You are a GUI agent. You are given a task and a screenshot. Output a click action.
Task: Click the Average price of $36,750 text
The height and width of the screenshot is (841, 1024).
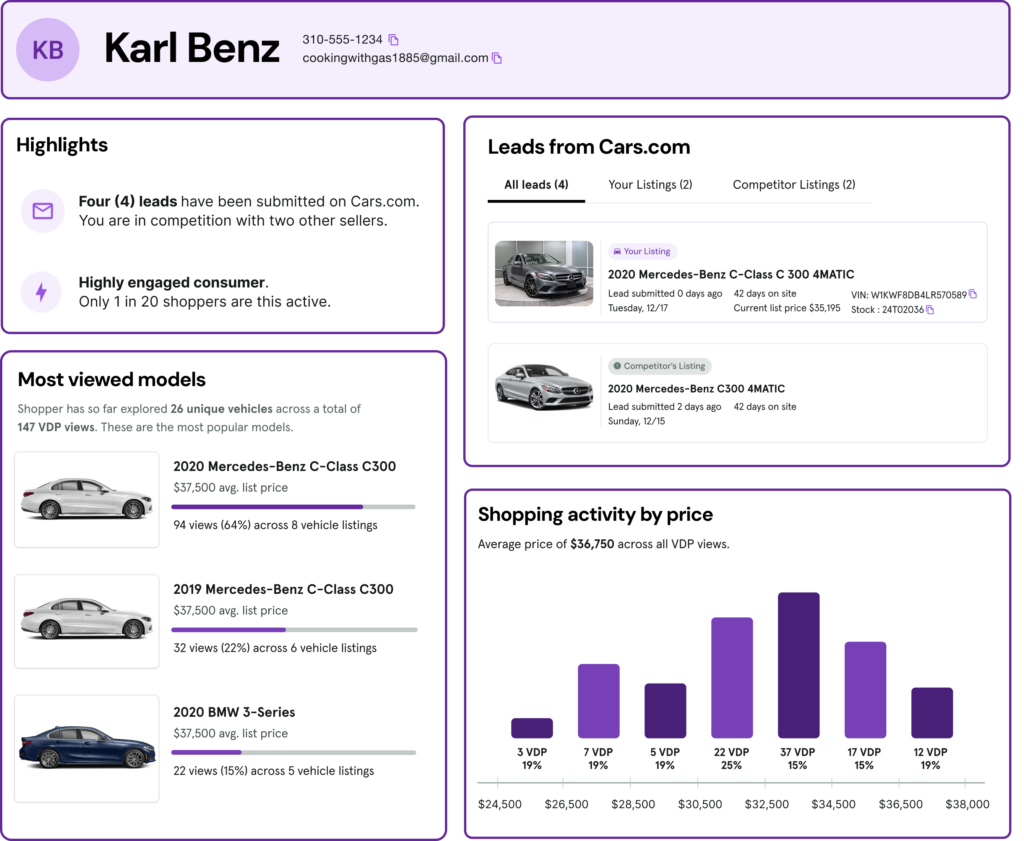[603, 544]
